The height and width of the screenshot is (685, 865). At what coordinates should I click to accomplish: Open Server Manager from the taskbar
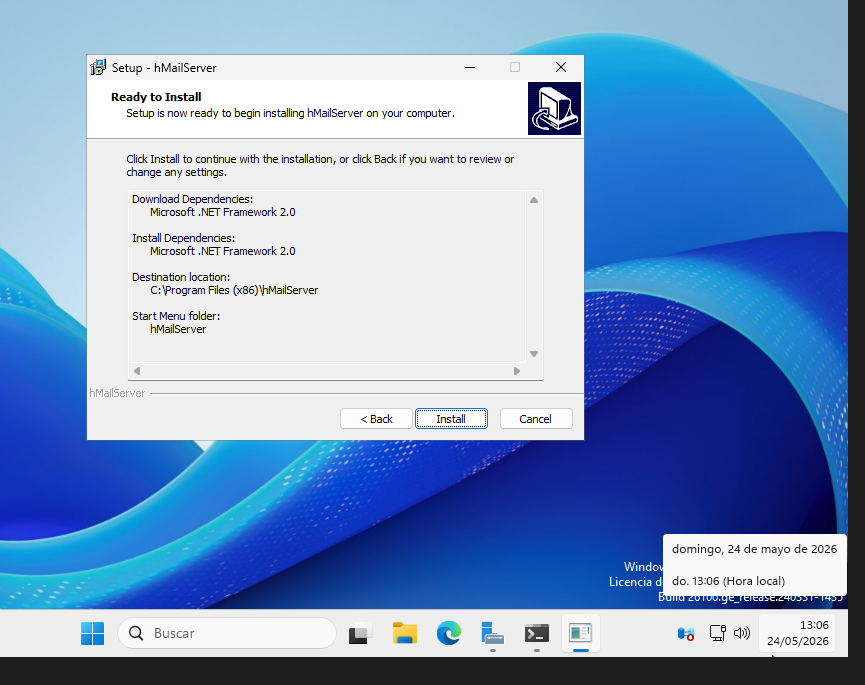(x=492, y=633)
